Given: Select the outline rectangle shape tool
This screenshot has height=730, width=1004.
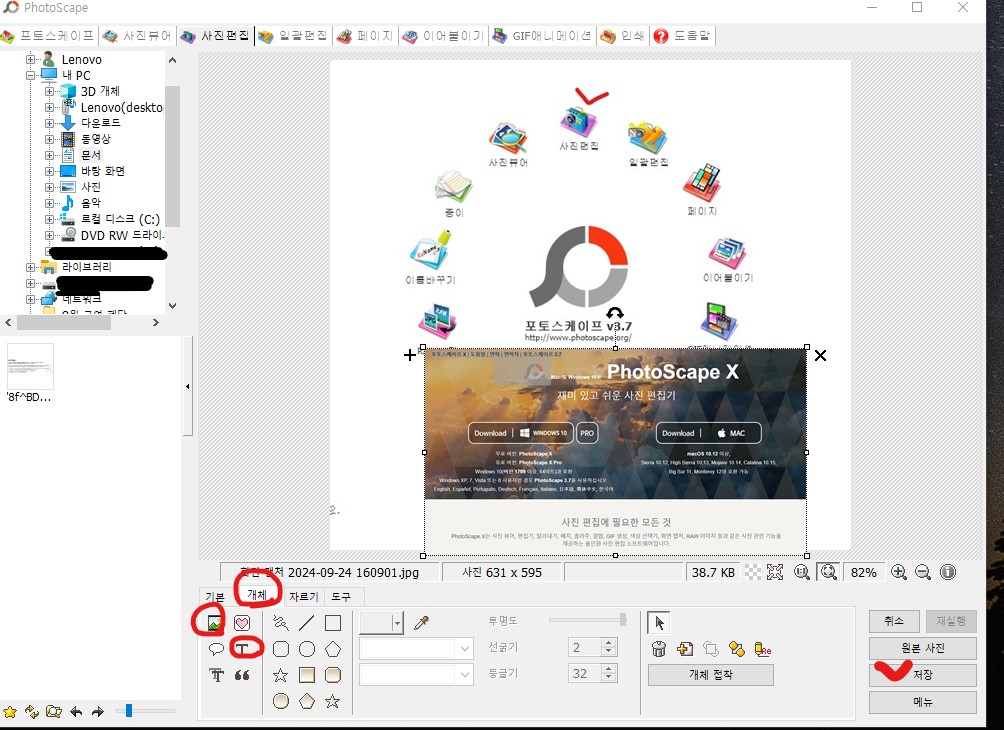Looking at the screenshot, I should coord(333,622).
